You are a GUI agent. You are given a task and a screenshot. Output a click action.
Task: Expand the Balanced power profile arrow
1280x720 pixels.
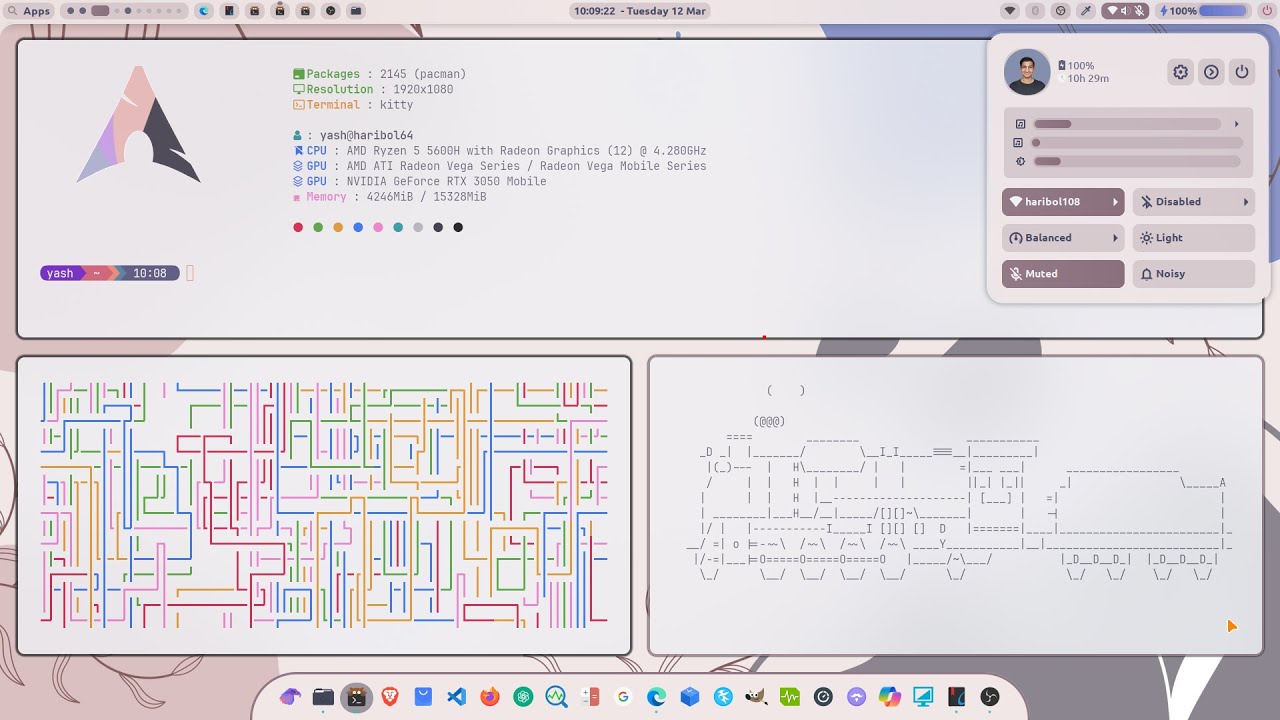pyautogui.click(x=1115, y=238)
